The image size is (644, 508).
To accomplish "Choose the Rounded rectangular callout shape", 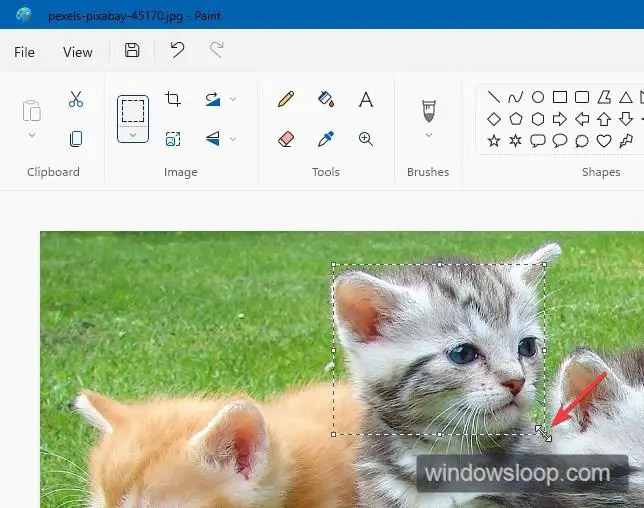I will click(538, 141).
